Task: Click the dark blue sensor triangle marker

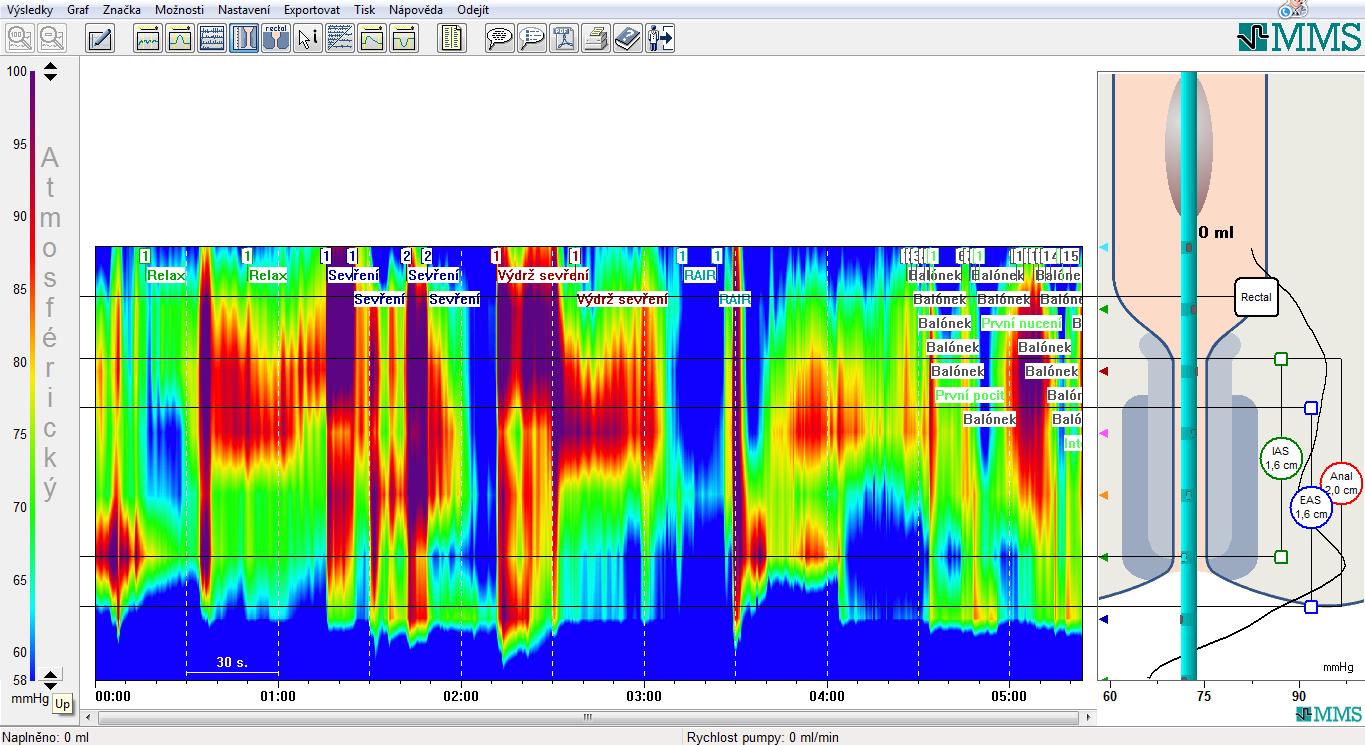Action: pos(1104,619)
